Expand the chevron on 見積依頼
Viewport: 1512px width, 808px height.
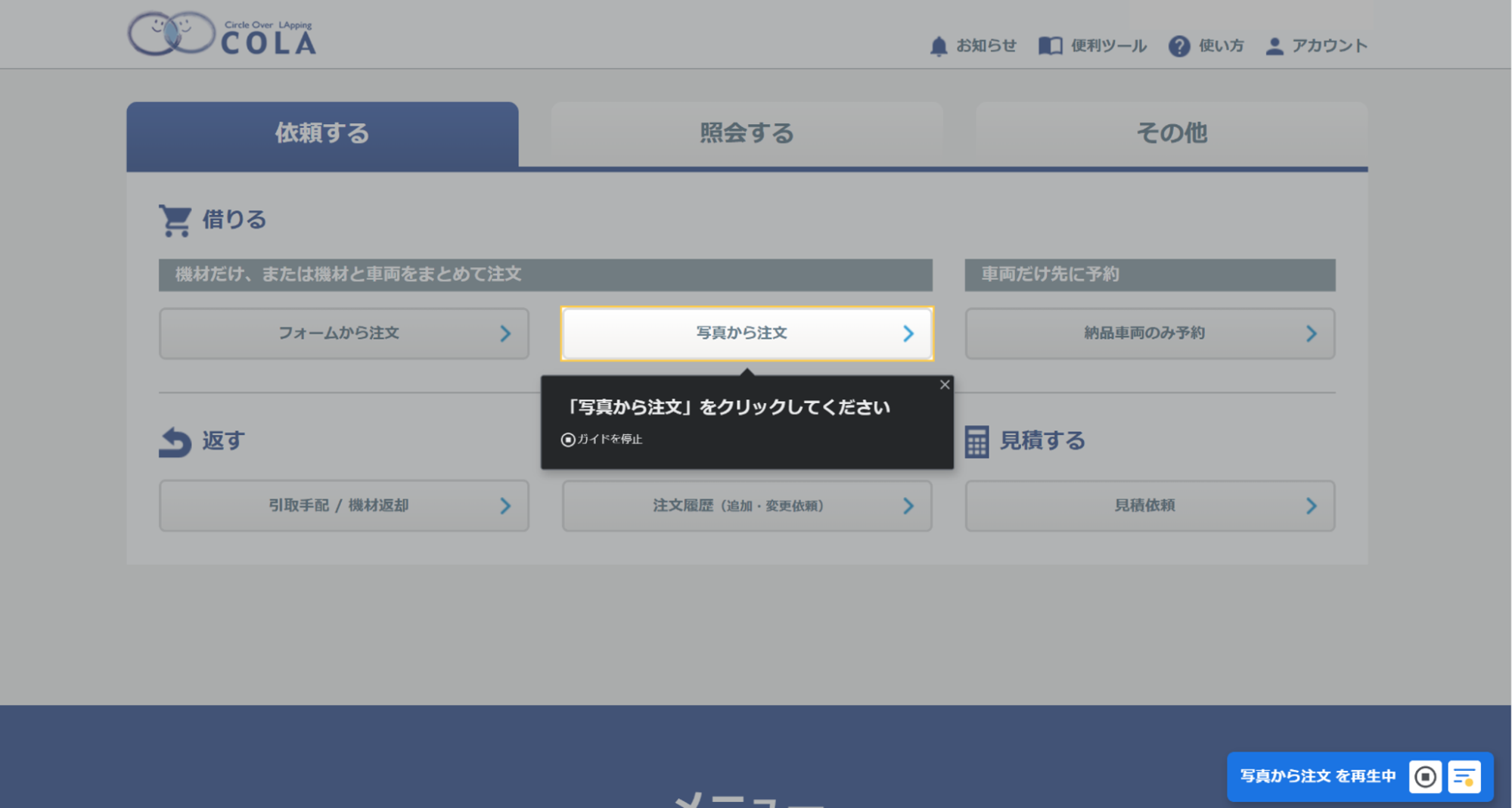[1312, 506]
